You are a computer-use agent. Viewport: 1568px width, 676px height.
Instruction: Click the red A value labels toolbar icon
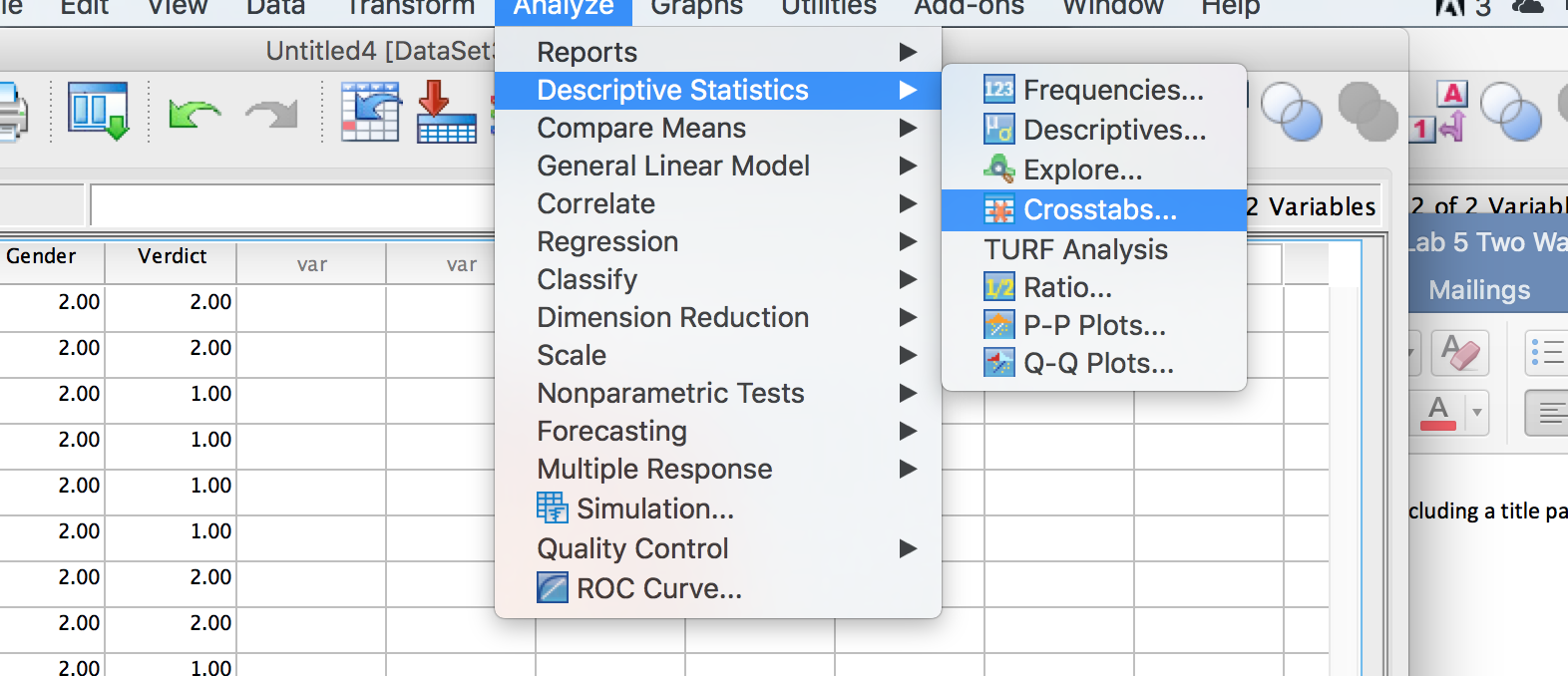1439,111
